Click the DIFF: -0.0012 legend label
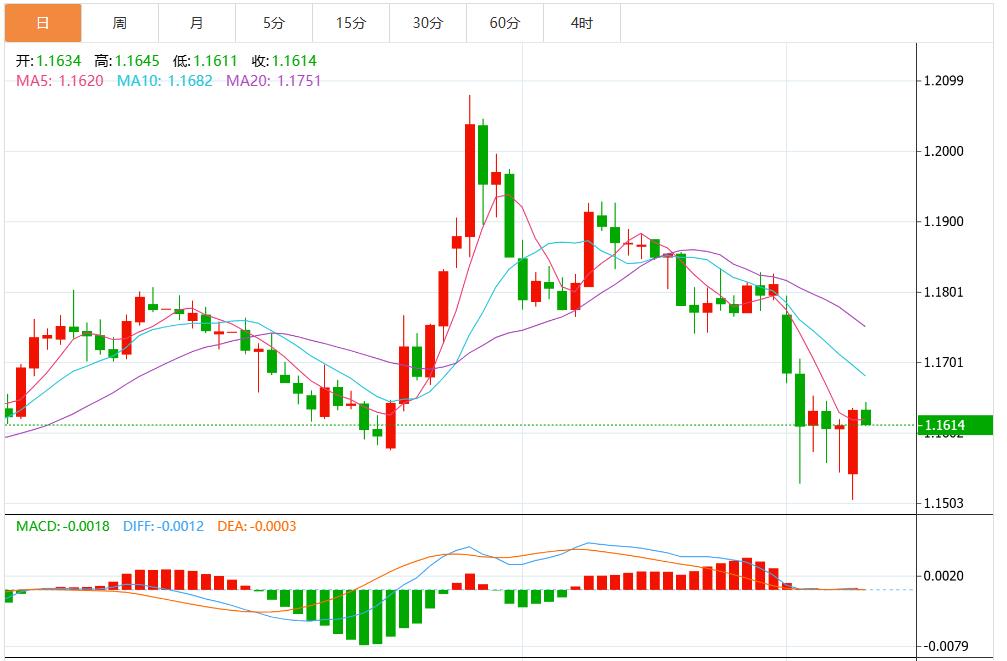 point(163,526)
